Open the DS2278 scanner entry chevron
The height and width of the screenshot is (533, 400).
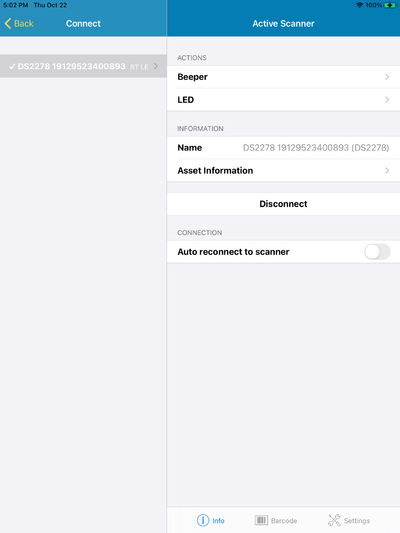tap(156, 66)
